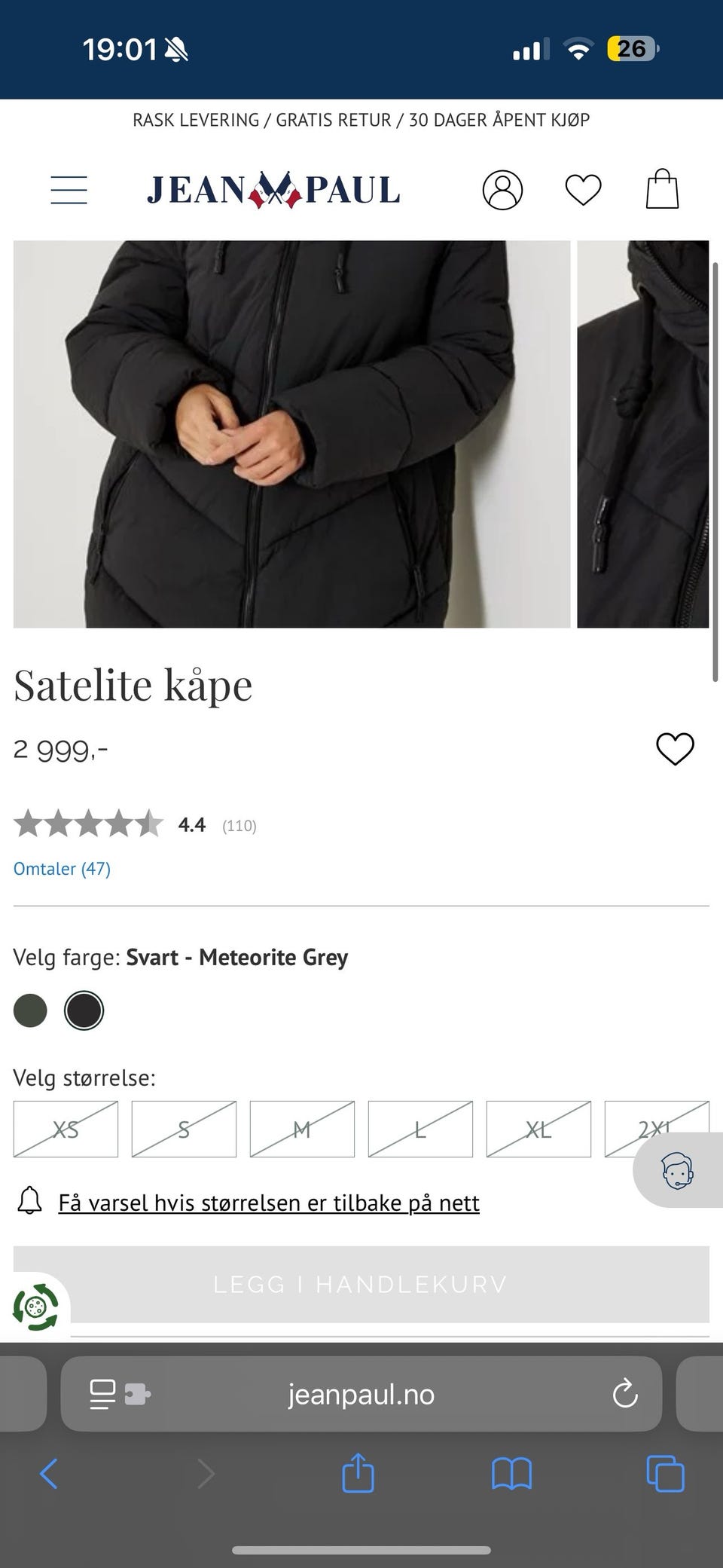
Task: Open the wishlist heart in header
Action: [x=583, y=189]
